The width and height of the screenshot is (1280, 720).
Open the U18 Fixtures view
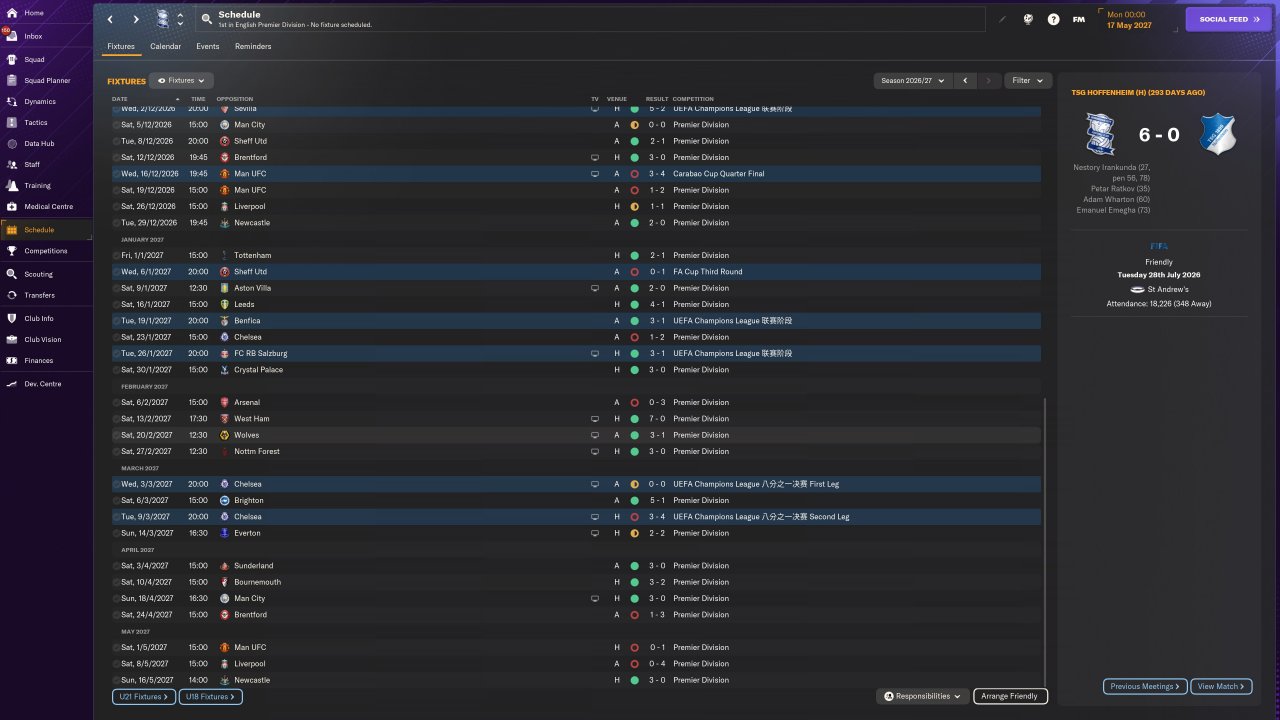[x=210, y=696]
